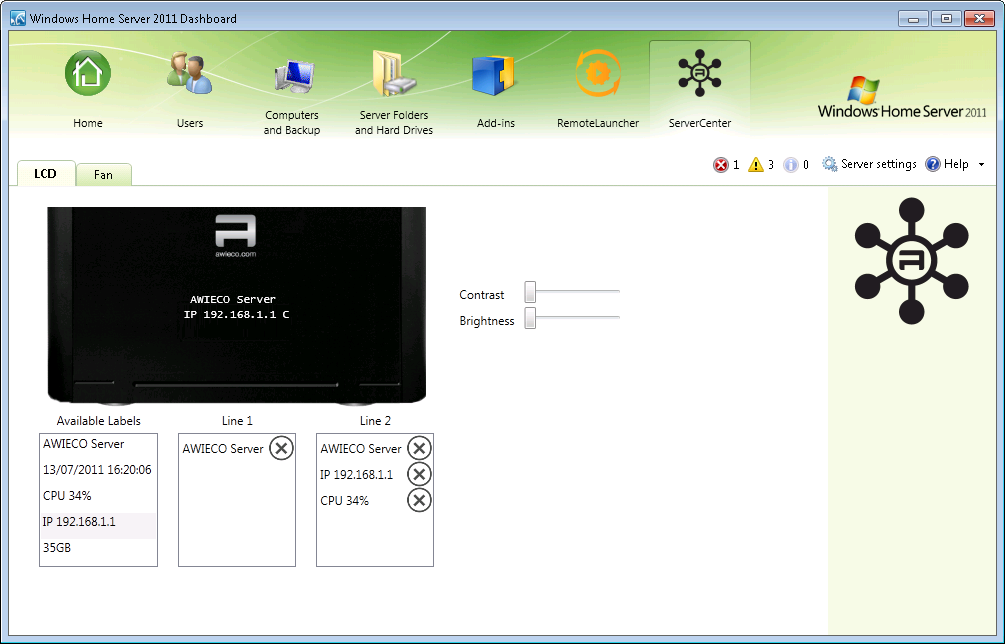Maximize the Dashboard window
This screenshot has height=644, width=1005.
[946, 19]
